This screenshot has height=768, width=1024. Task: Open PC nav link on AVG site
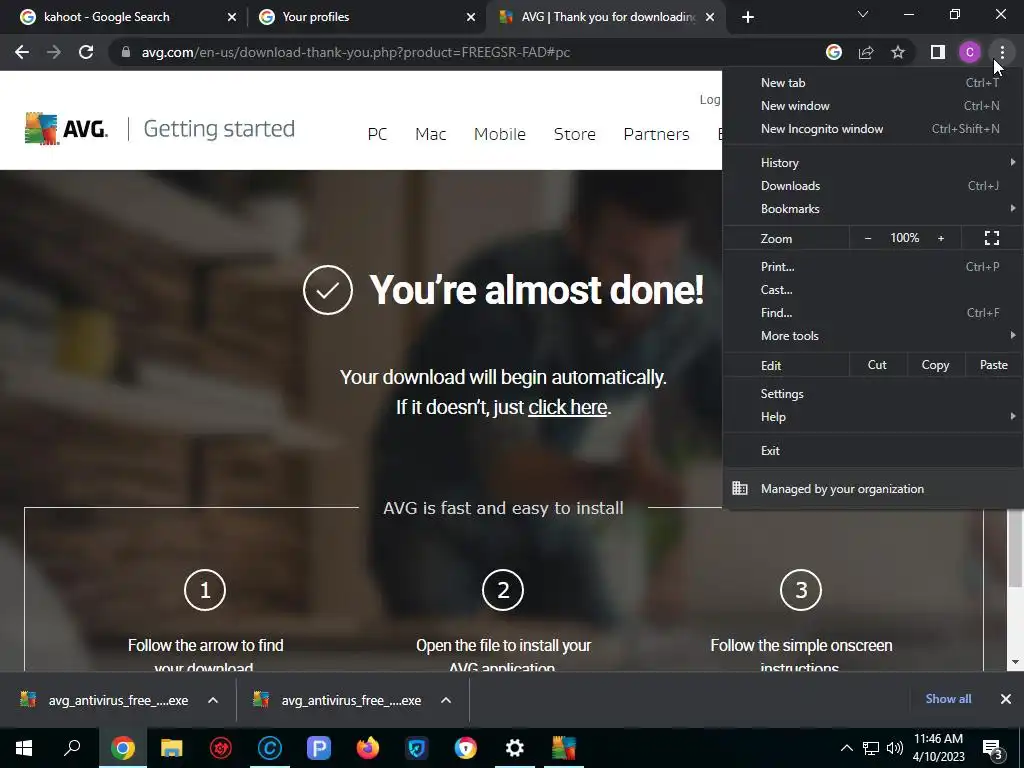click(x=377, y=134)
